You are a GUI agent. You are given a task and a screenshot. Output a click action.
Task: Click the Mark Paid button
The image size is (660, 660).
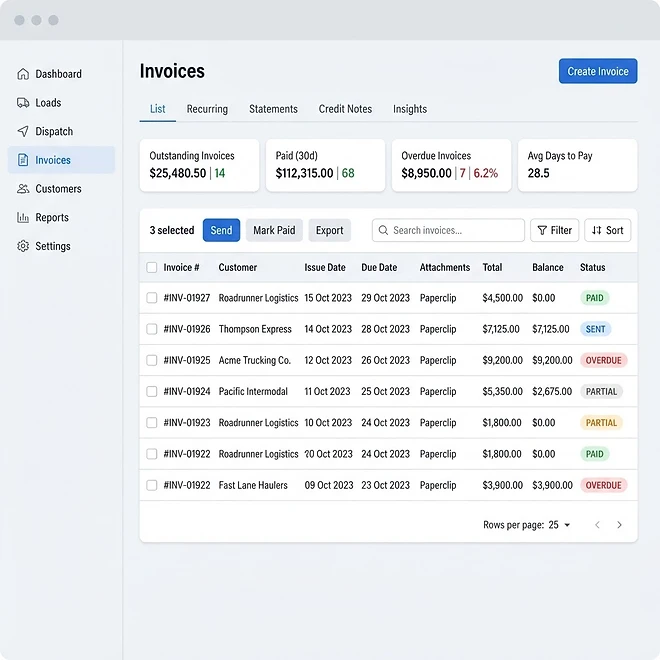pos(274,230)
